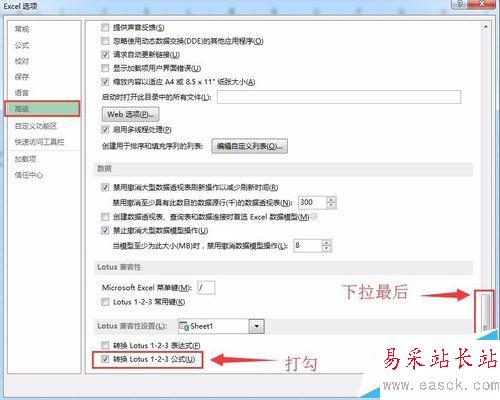Go to 信任中心 page
The image size is (500, 400).
coord(29,175)
